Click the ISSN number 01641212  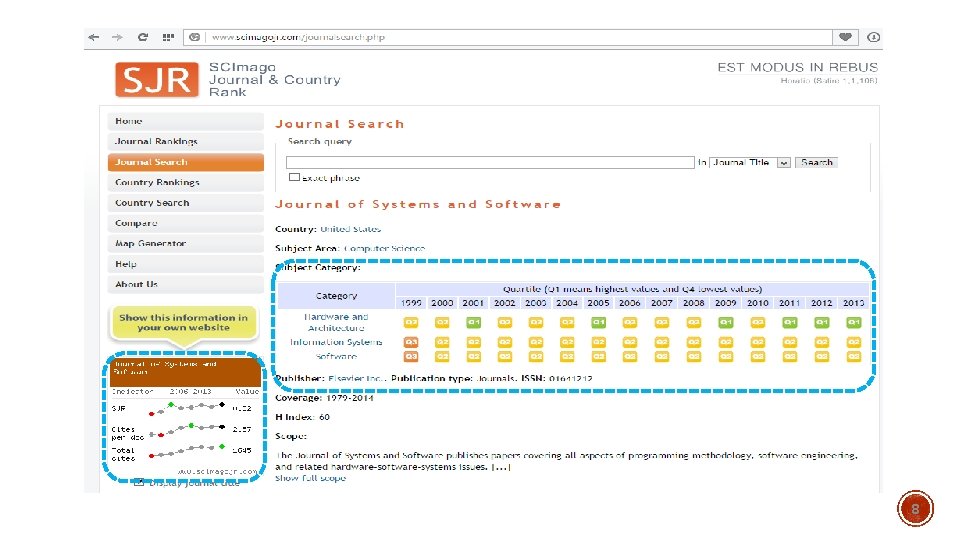click(x=570, y=378)
